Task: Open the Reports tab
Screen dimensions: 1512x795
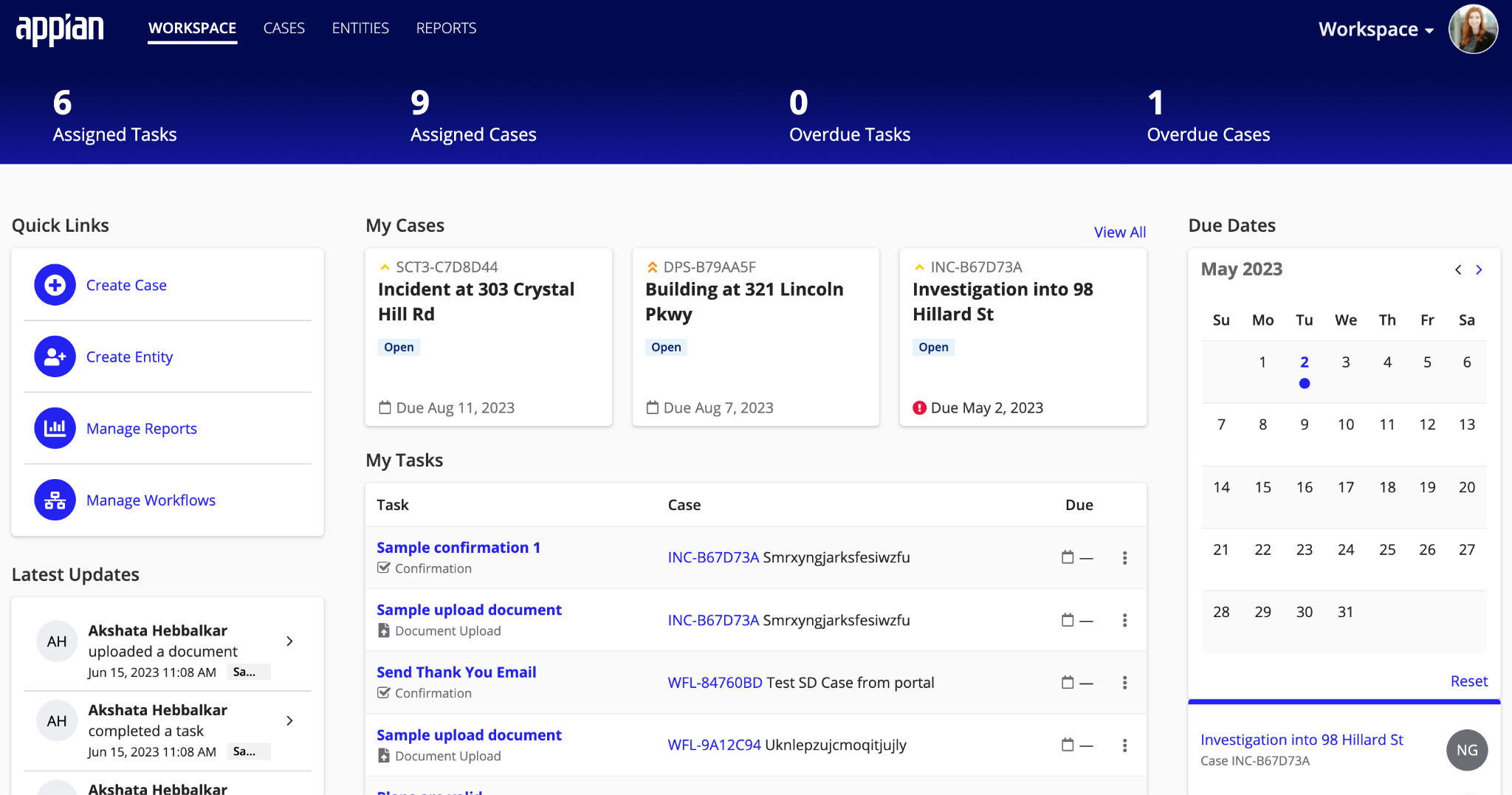Action: pos(446,28)
